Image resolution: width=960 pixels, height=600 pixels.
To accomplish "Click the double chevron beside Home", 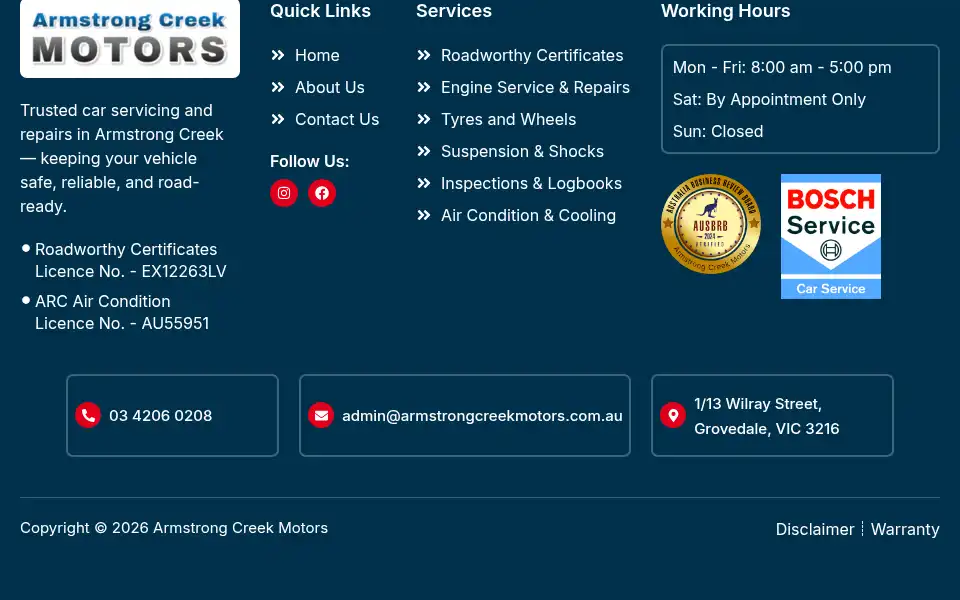I will click(x=278, y=55).
